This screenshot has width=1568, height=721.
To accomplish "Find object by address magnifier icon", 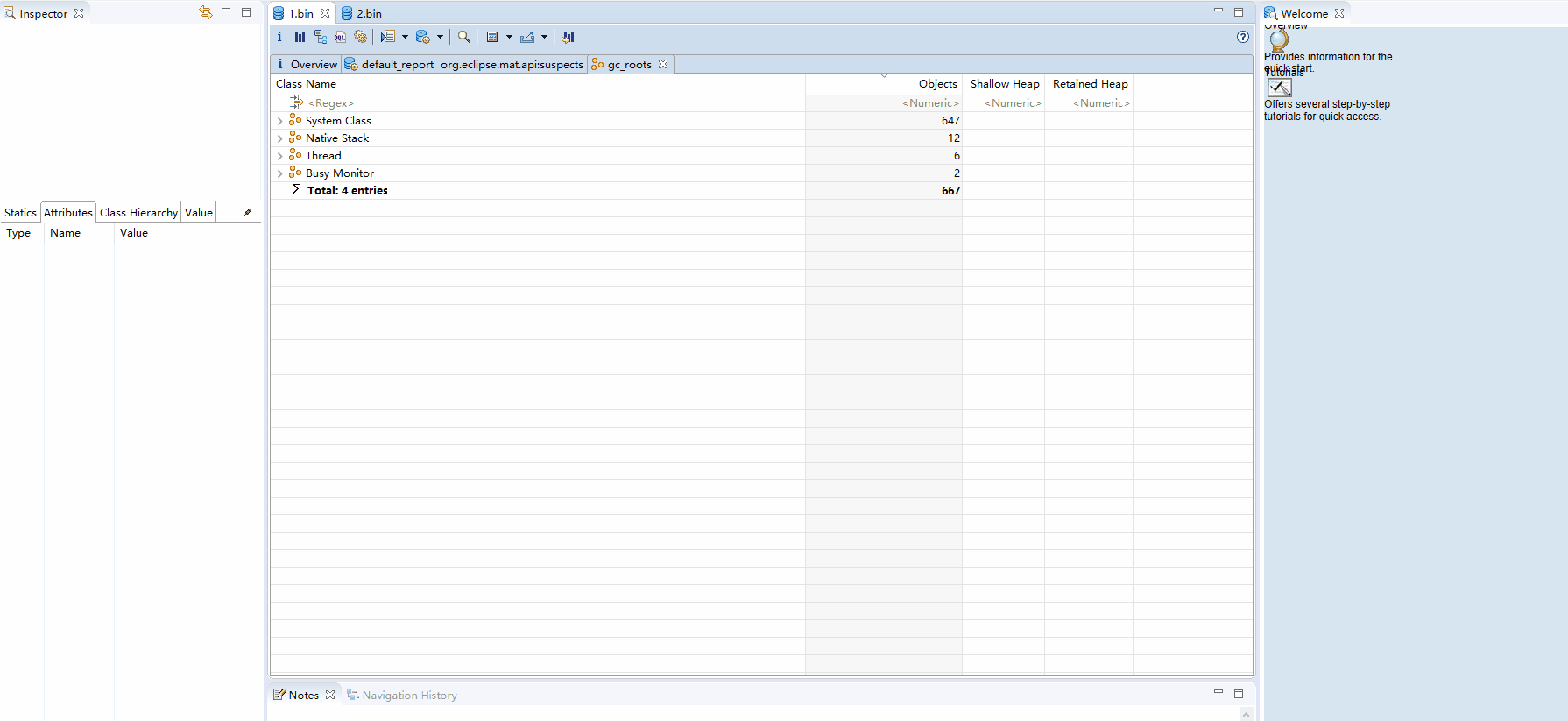I will click(x=464, y=37).
